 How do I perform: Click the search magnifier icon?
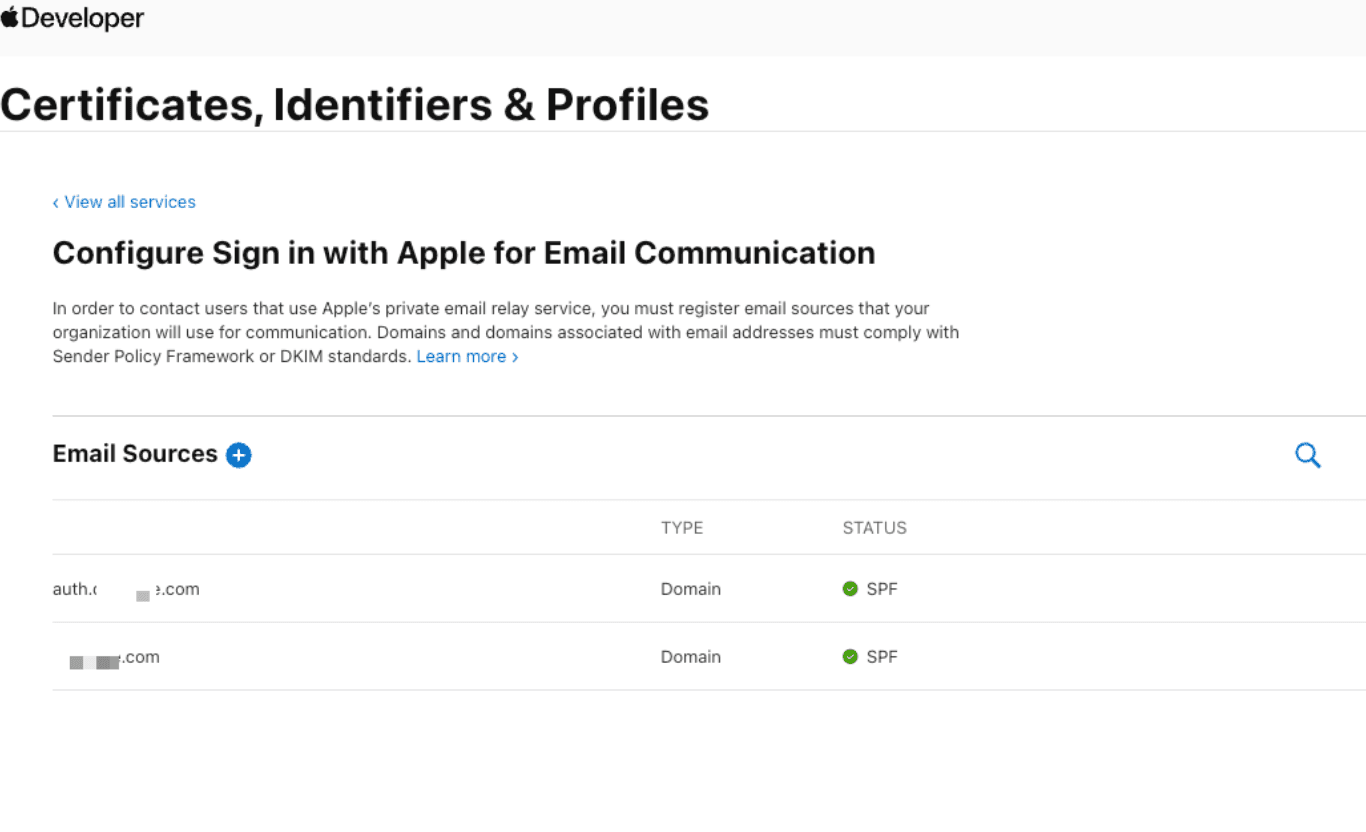click(1308, 455)
